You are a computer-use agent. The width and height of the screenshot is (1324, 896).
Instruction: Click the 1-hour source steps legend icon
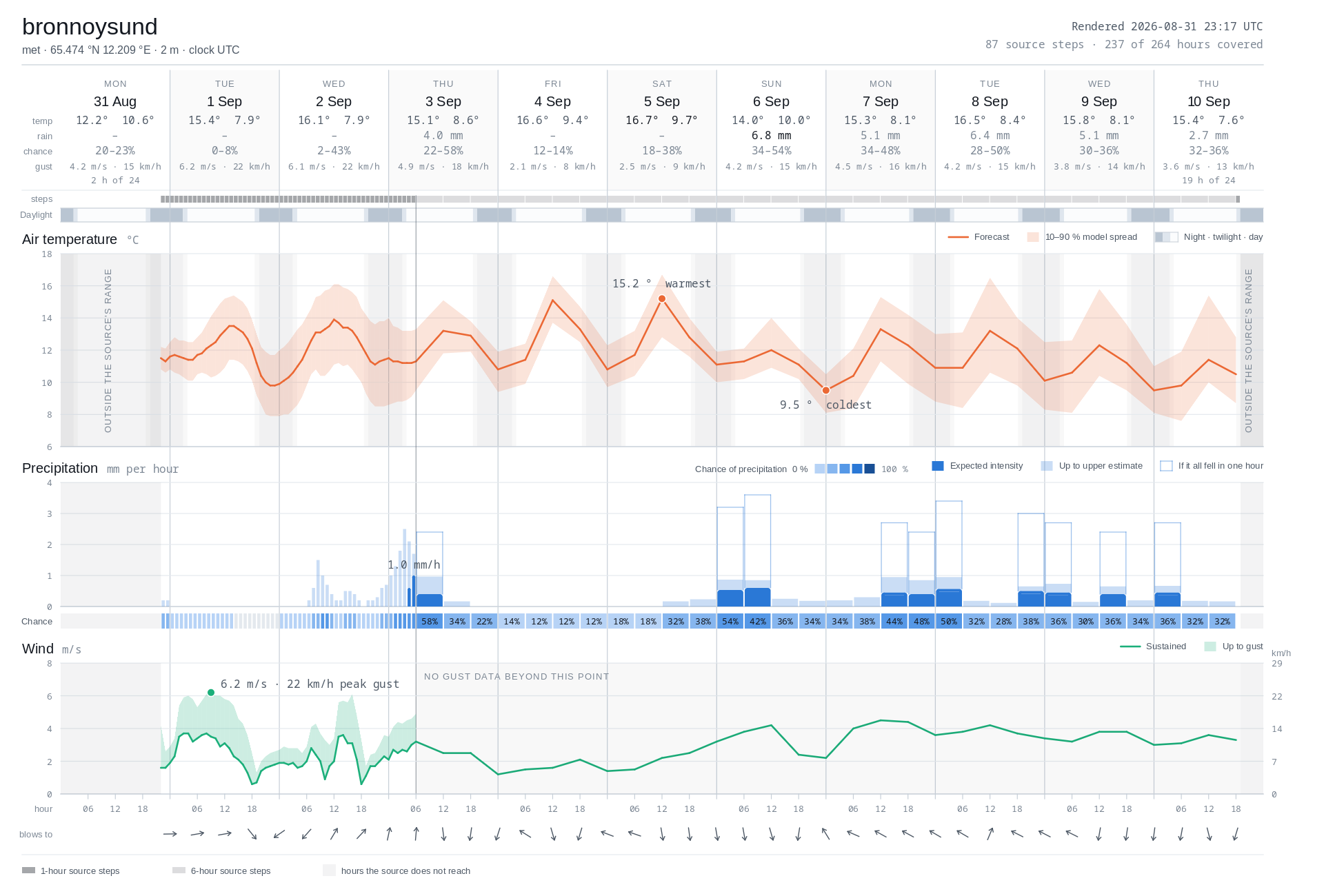pos(28,870)
